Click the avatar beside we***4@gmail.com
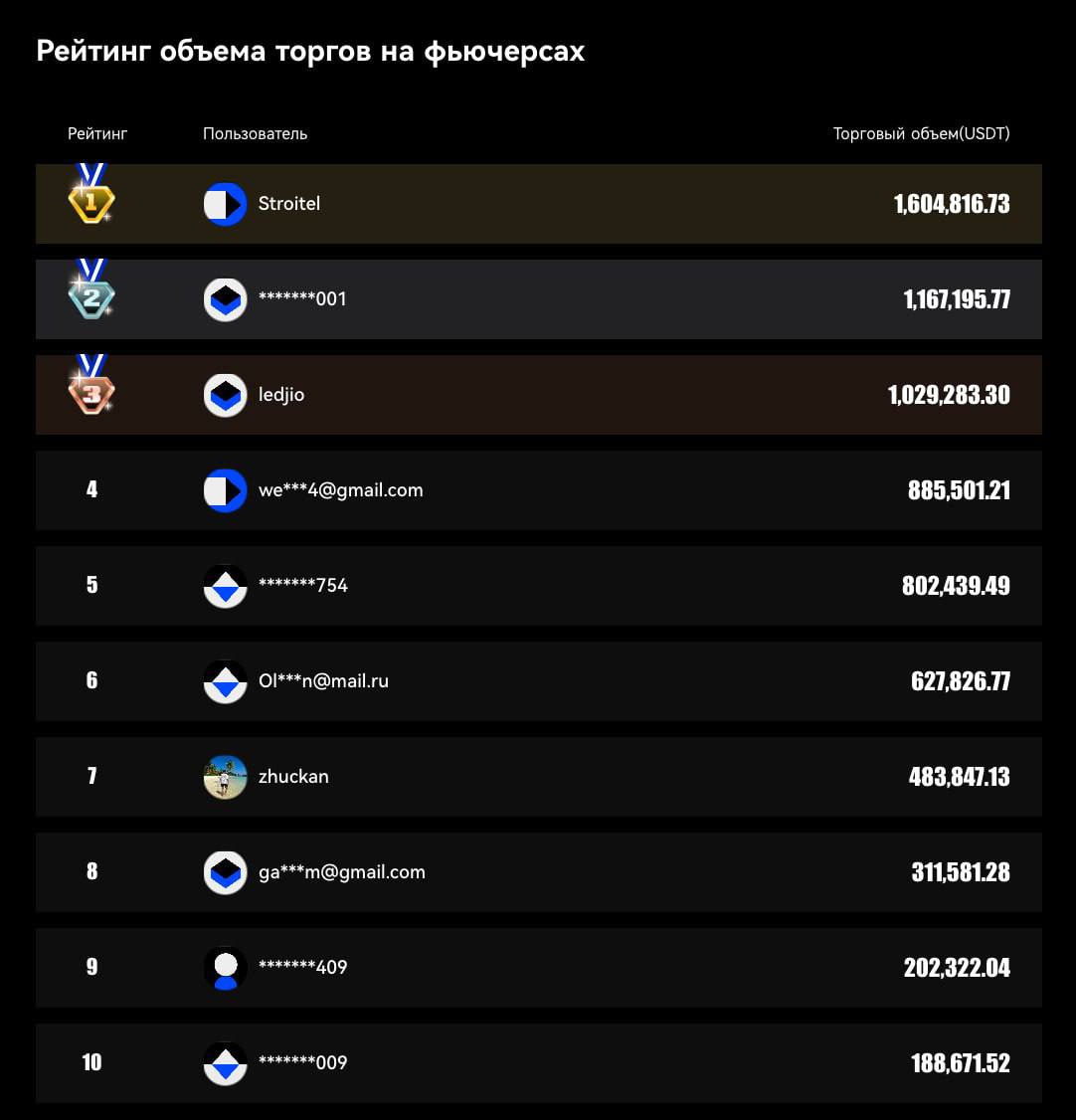The image size is (1076, 1120). pyautogui.click(x=225, y=490)
